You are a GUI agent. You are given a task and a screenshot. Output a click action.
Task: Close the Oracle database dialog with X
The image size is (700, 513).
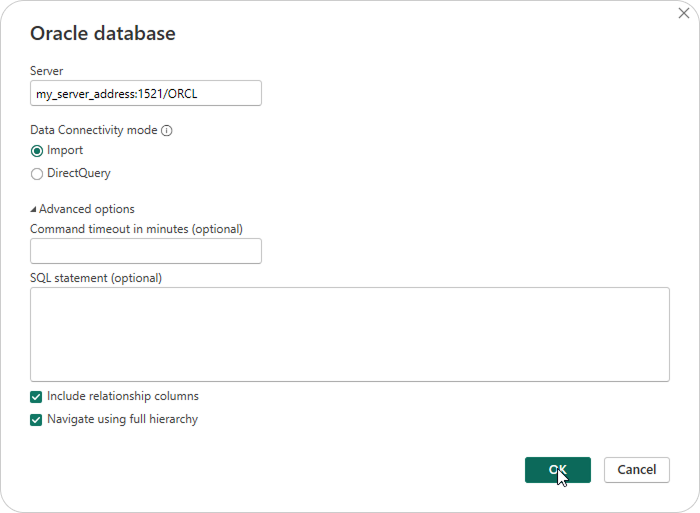[683, 14]
